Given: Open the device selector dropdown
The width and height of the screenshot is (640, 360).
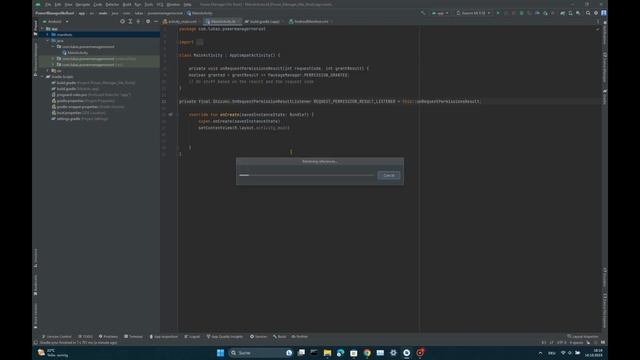Looking at the screenshot, I should pos(473,13).
